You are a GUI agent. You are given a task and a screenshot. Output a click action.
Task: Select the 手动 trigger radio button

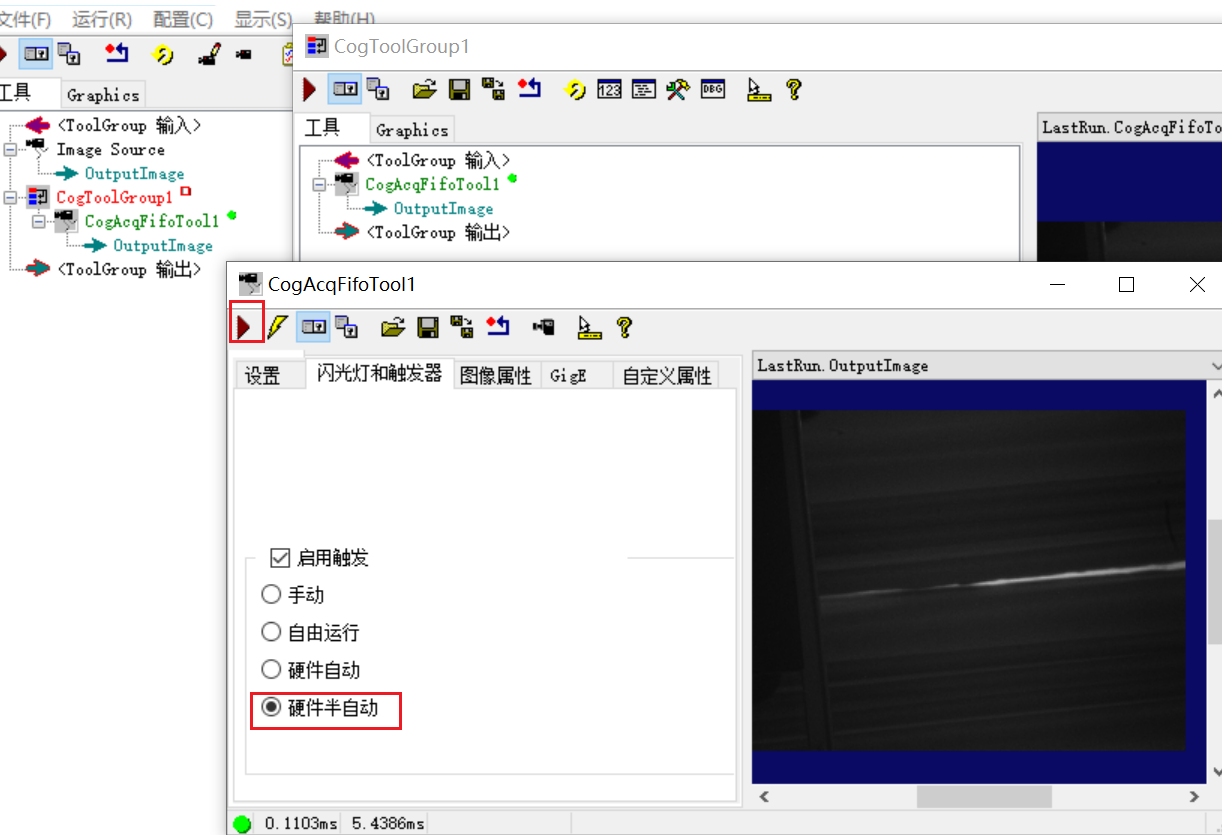click(271, 595)
